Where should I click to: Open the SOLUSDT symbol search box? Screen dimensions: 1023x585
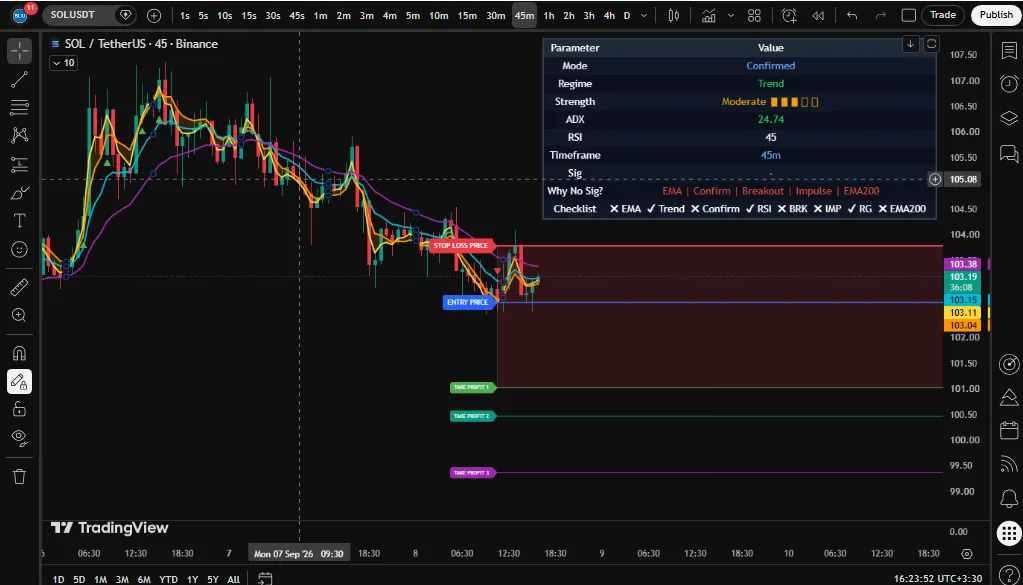80,15
